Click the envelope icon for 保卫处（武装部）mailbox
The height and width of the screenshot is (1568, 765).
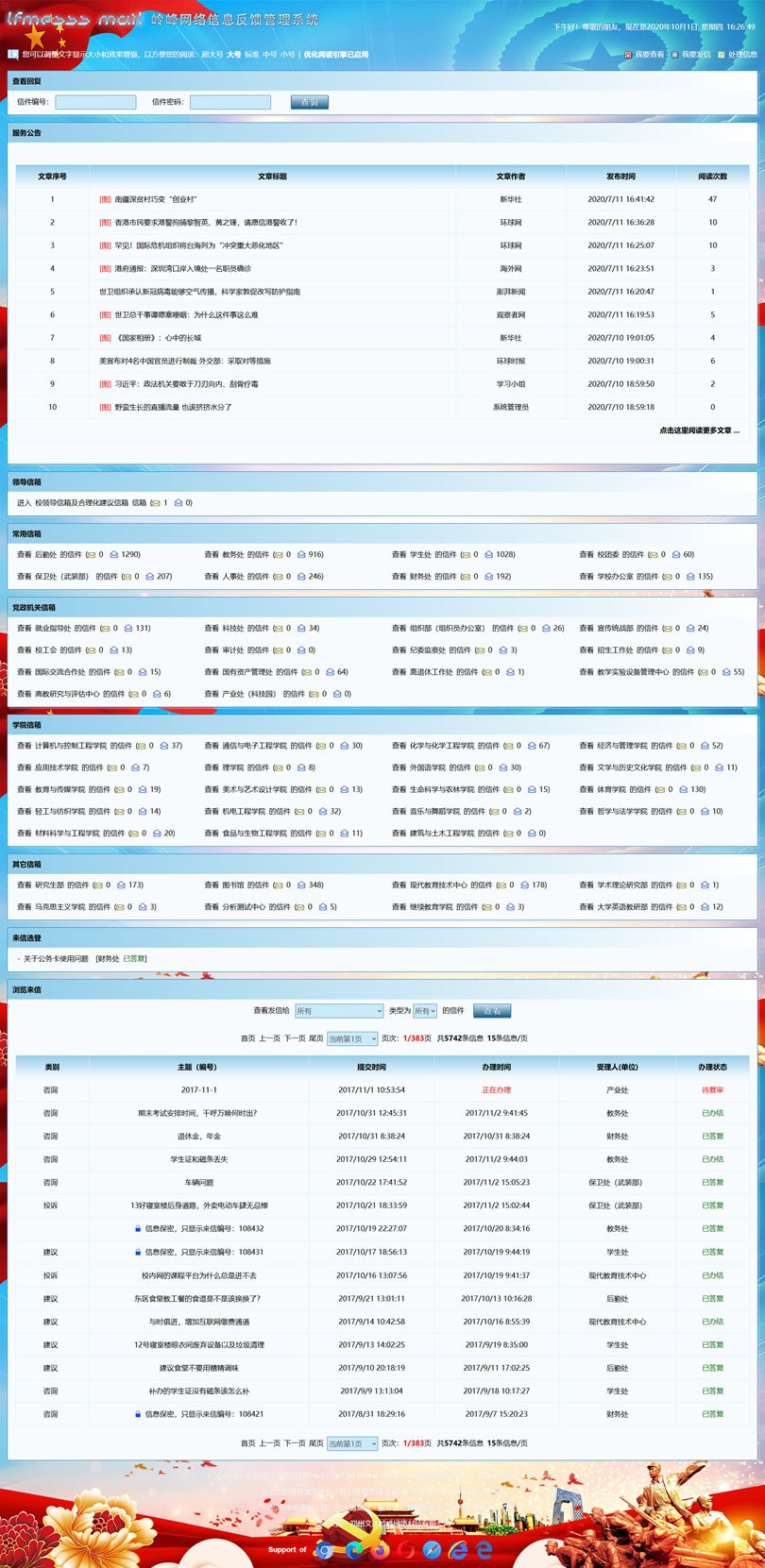[x=127, y=577]
